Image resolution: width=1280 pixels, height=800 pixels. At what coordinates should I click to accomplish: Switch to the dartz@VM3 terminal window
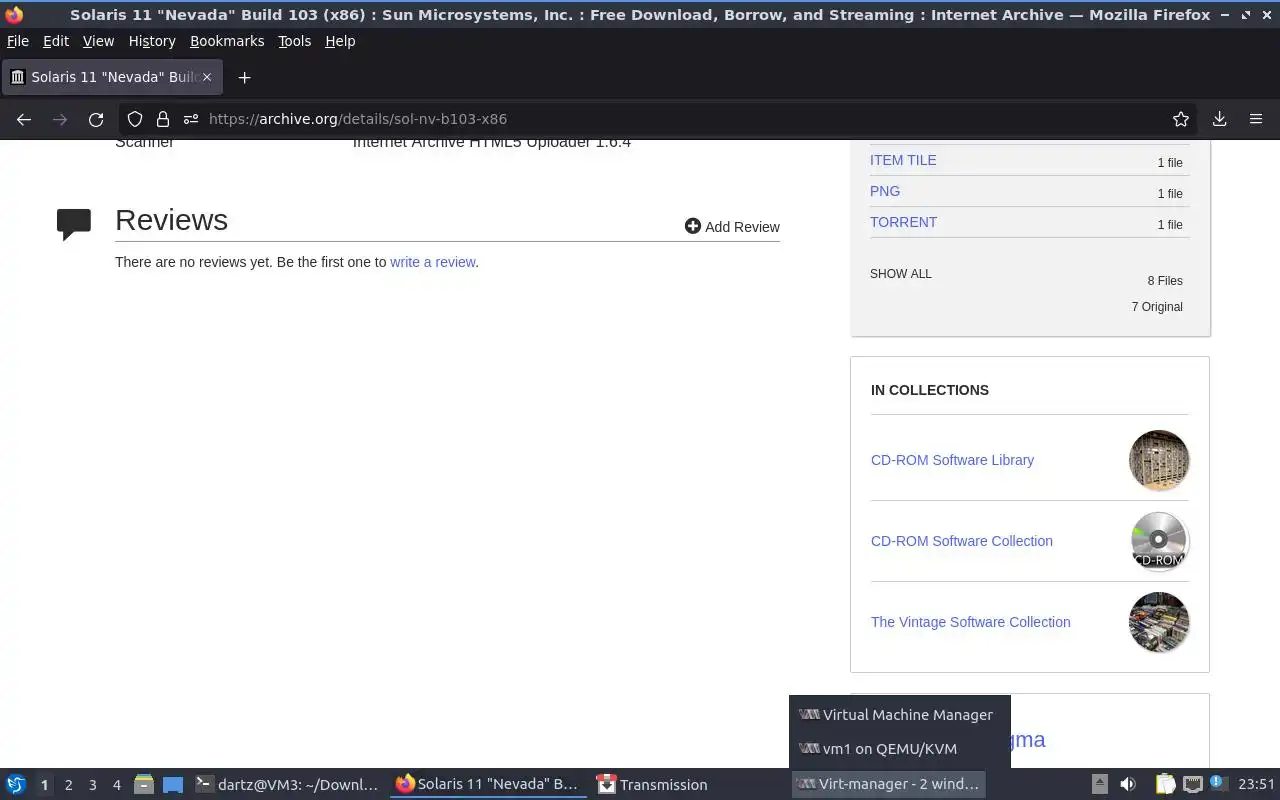point(288,785)
